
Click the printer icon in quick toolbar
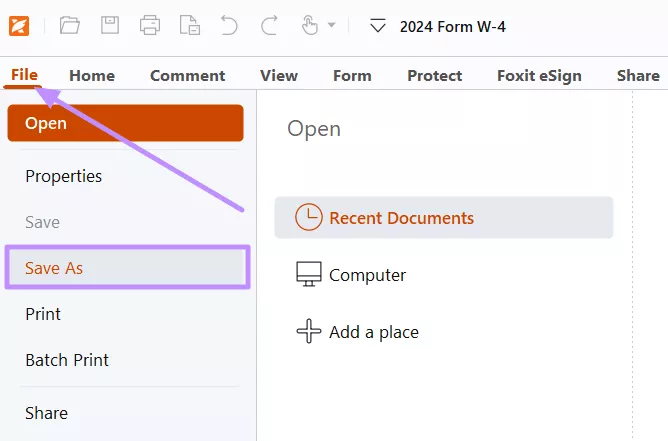click(150, 26)
